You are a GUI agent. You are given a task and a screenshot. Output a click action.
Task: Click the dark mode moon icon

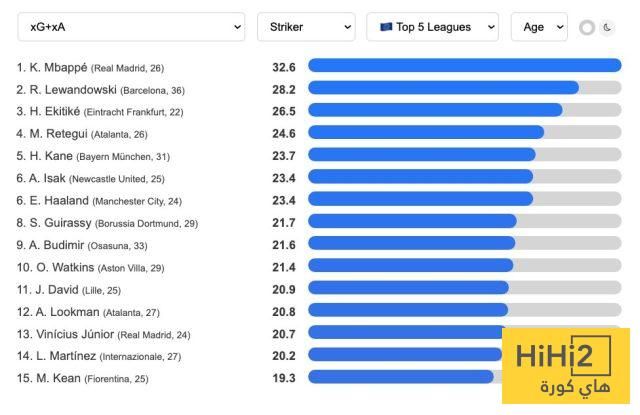607,27
